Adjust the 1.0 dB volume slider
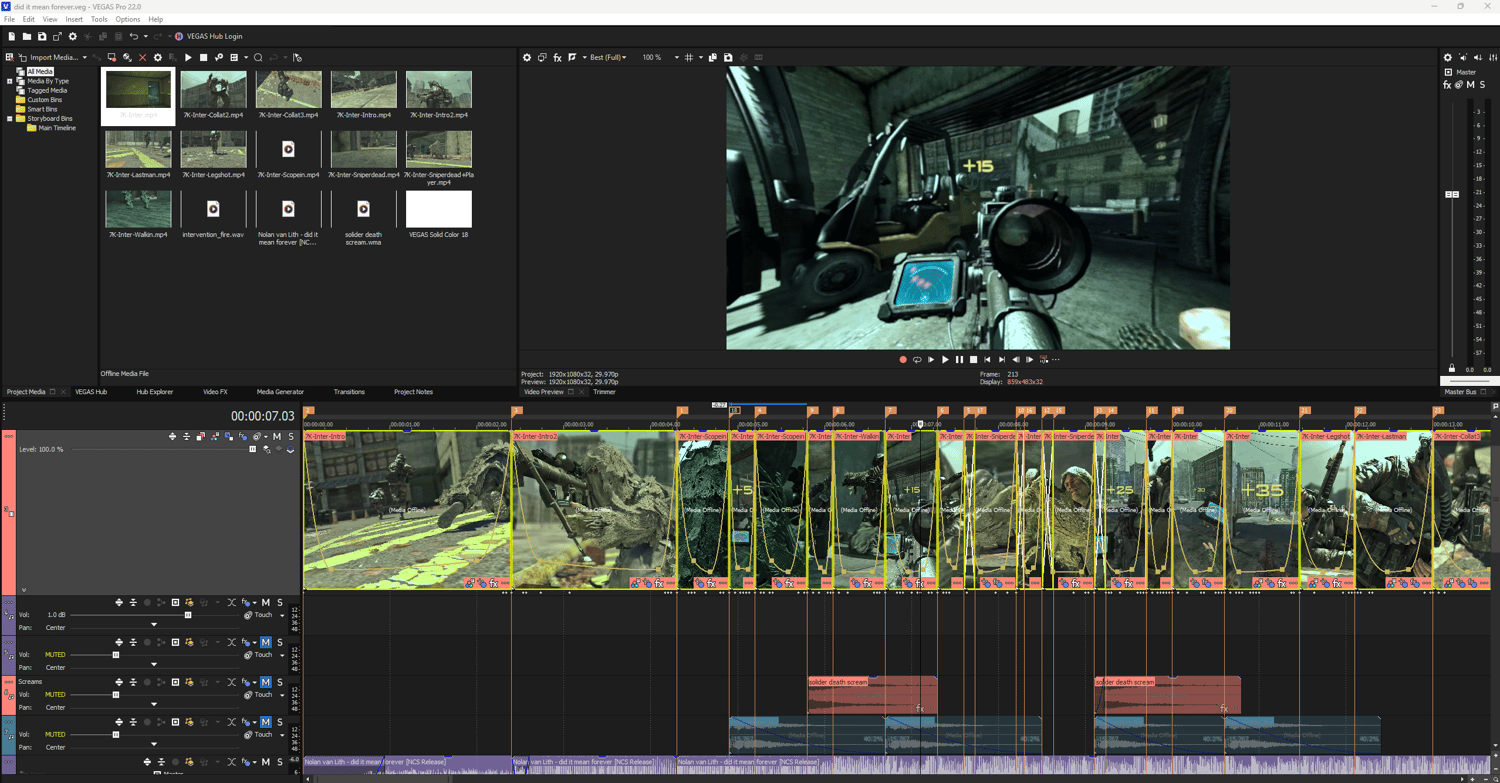Screen dimensions: 1500x783 pyautogui.click(x=188, y=615)
